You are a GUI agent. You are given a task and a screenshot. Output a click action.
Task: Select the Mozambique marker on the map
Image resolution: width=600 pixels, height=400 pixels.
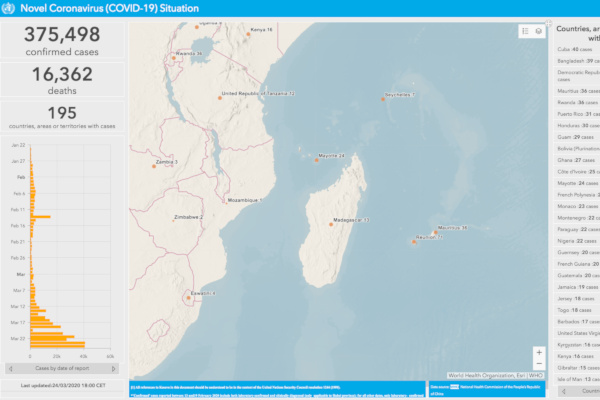(x=227, y=203)
